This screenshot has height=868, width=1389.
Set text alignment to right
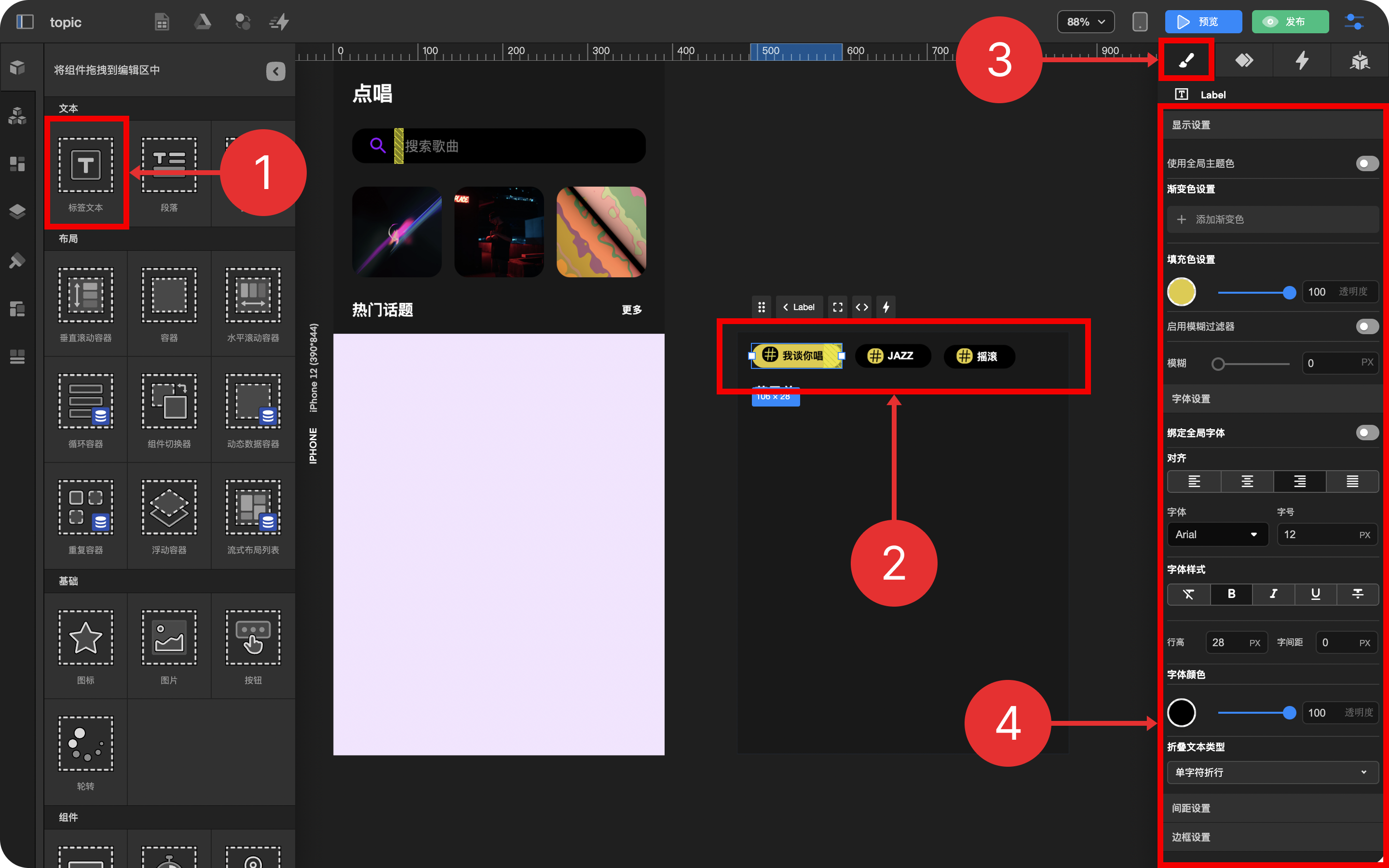[x=1299, y=481]
